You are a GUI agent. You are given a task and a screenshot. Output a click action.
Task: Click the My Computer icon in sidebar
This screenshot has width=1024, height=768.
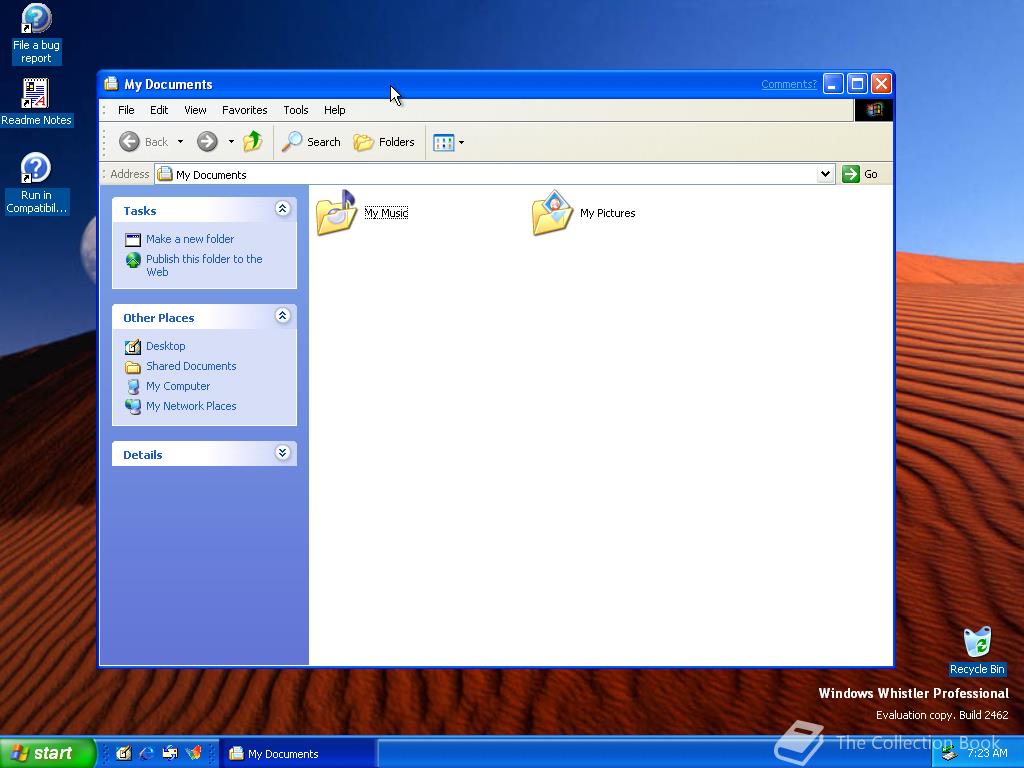(x=133, y=387)
